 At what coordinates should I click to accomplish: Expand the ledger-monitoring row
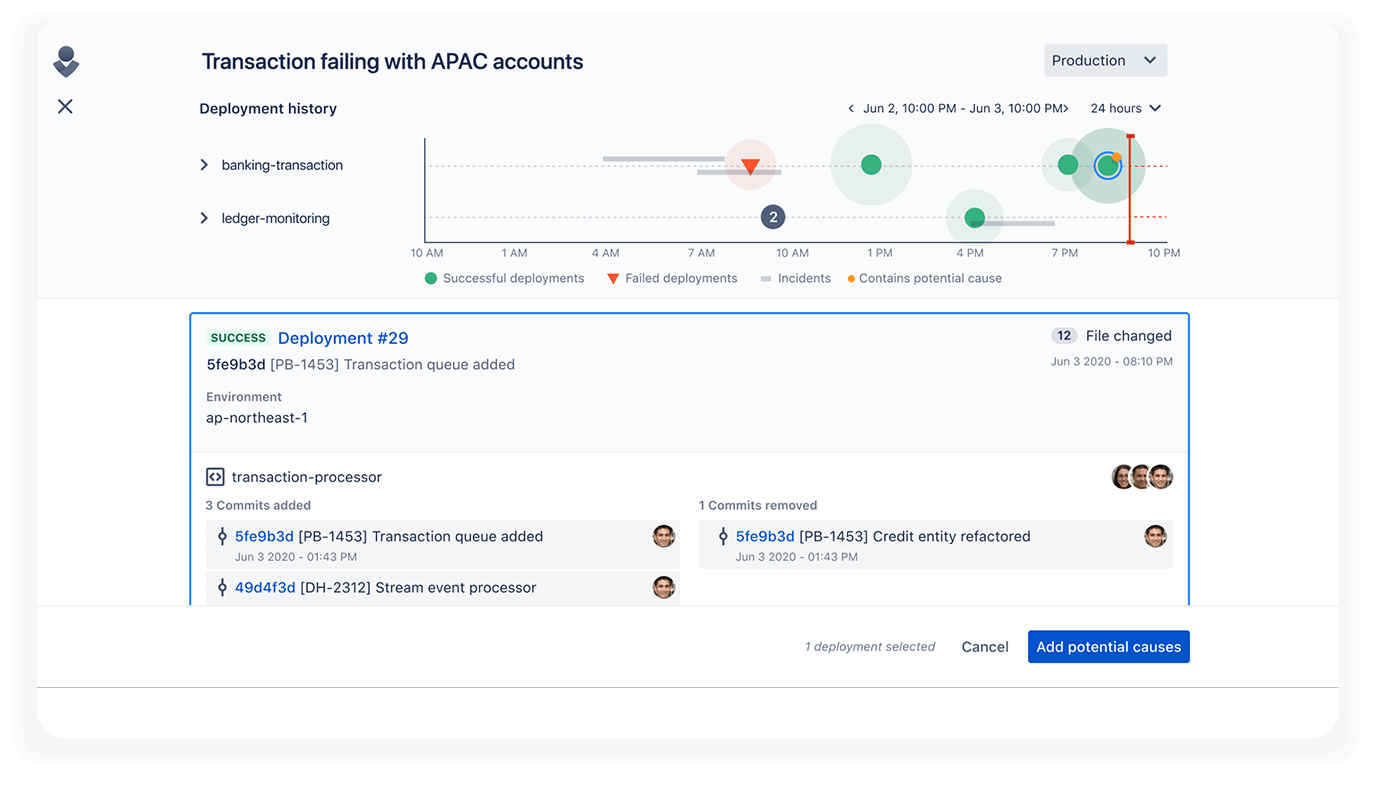(204, 218)
